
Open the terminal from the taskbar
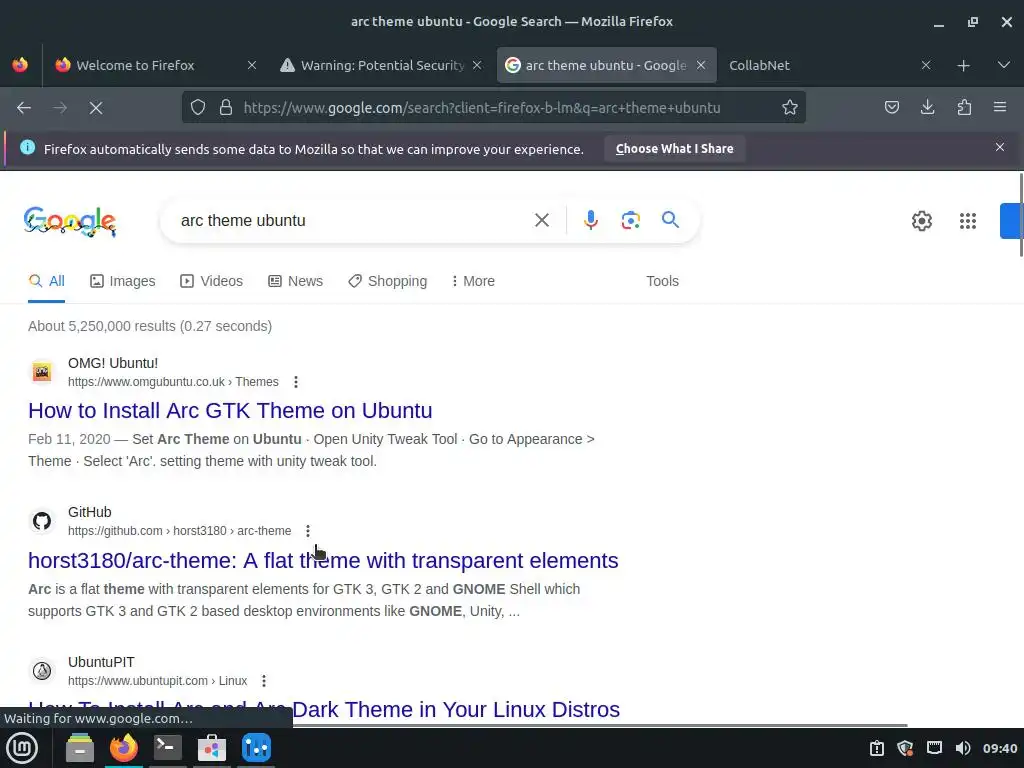167,747
